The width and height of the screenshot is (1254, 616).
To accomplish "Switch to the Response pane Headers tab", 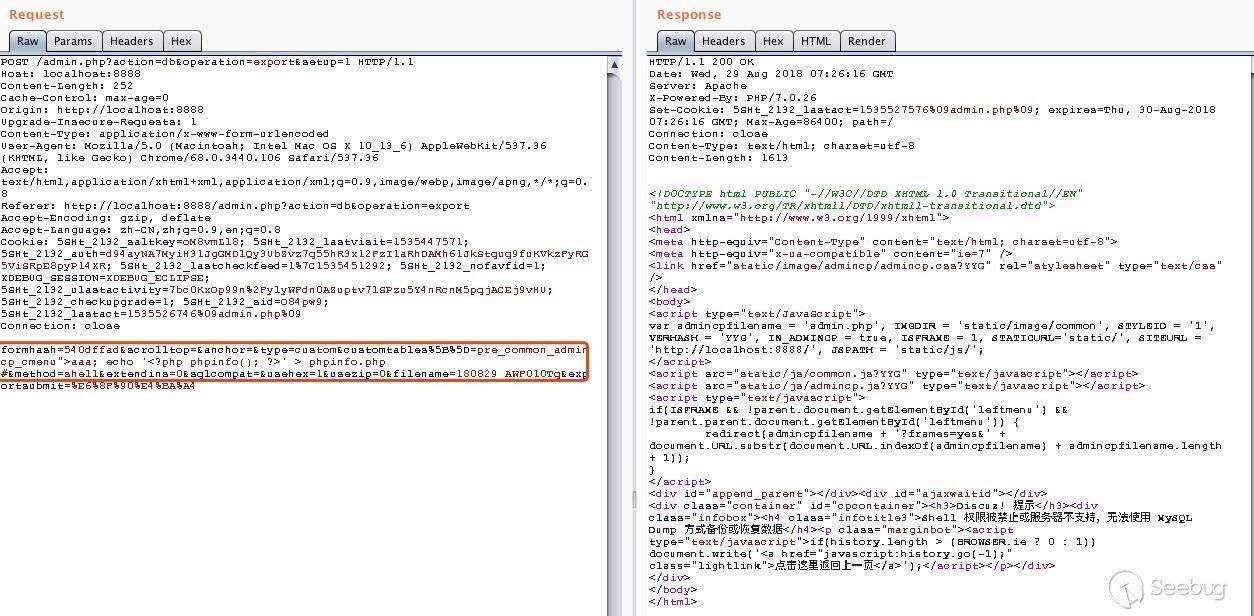I will tap(723, 41).
